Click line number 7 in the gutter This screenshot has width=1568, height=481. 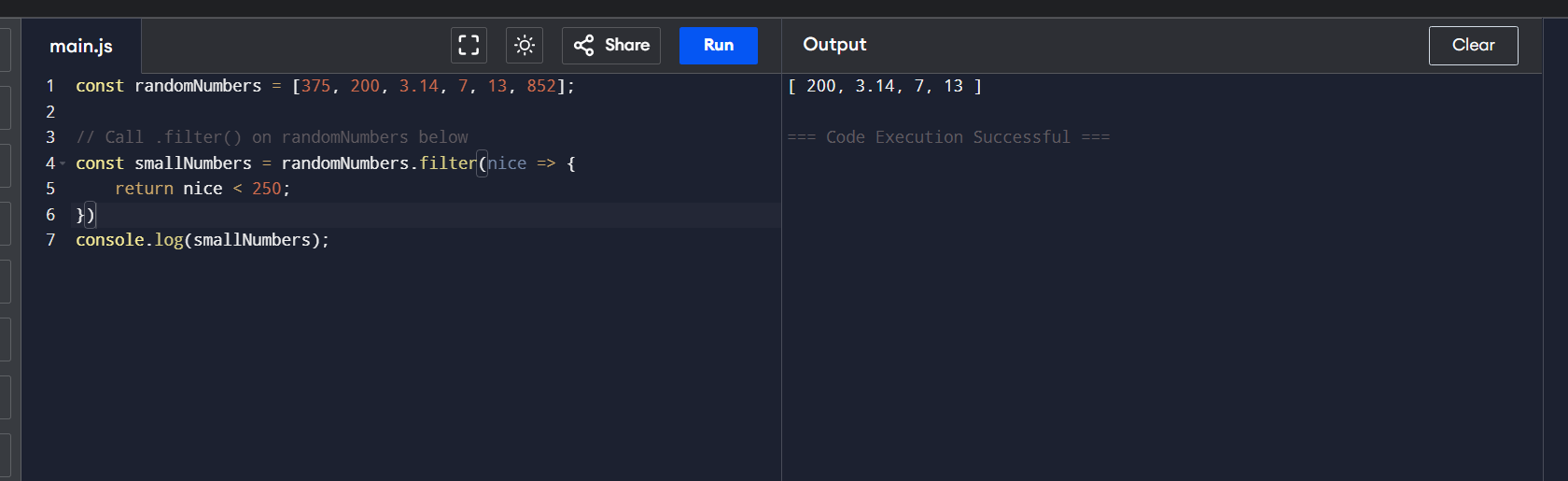[50, 240]
